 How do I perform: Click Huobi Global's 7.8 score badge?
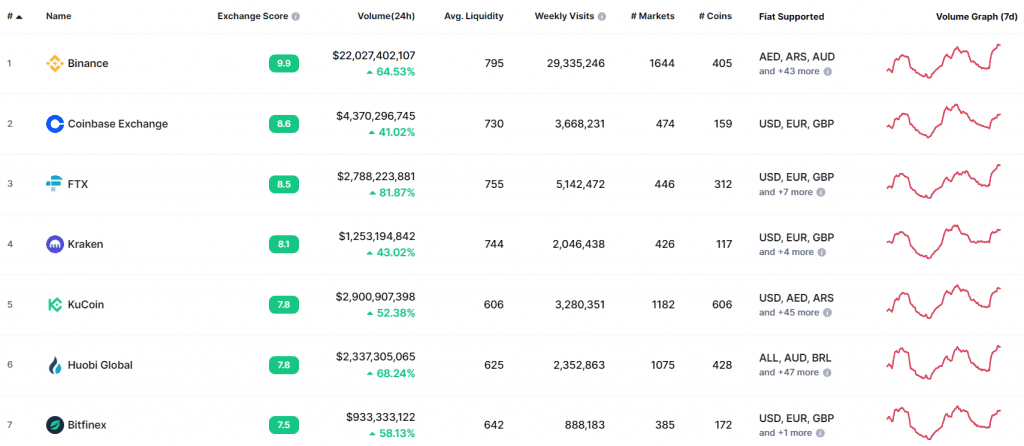coord(284,365)
